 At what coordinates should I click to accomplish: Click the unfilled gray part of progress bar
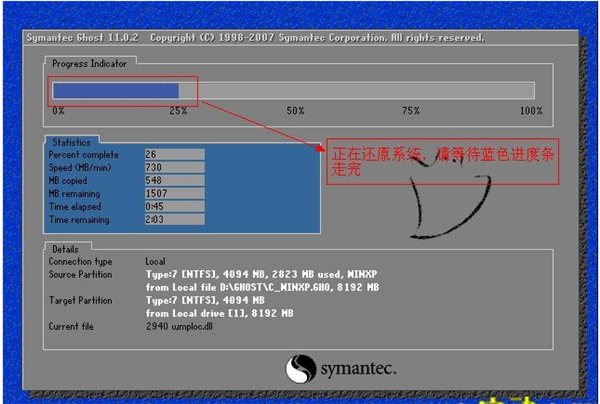tap(357, 91)
